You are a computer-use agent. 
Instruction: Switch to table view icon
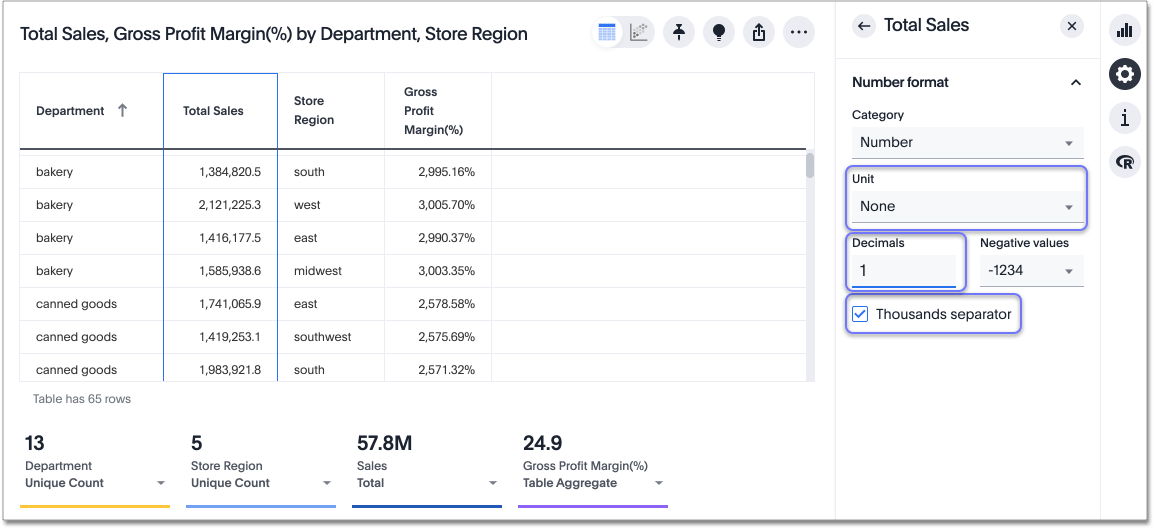[607, 33]
